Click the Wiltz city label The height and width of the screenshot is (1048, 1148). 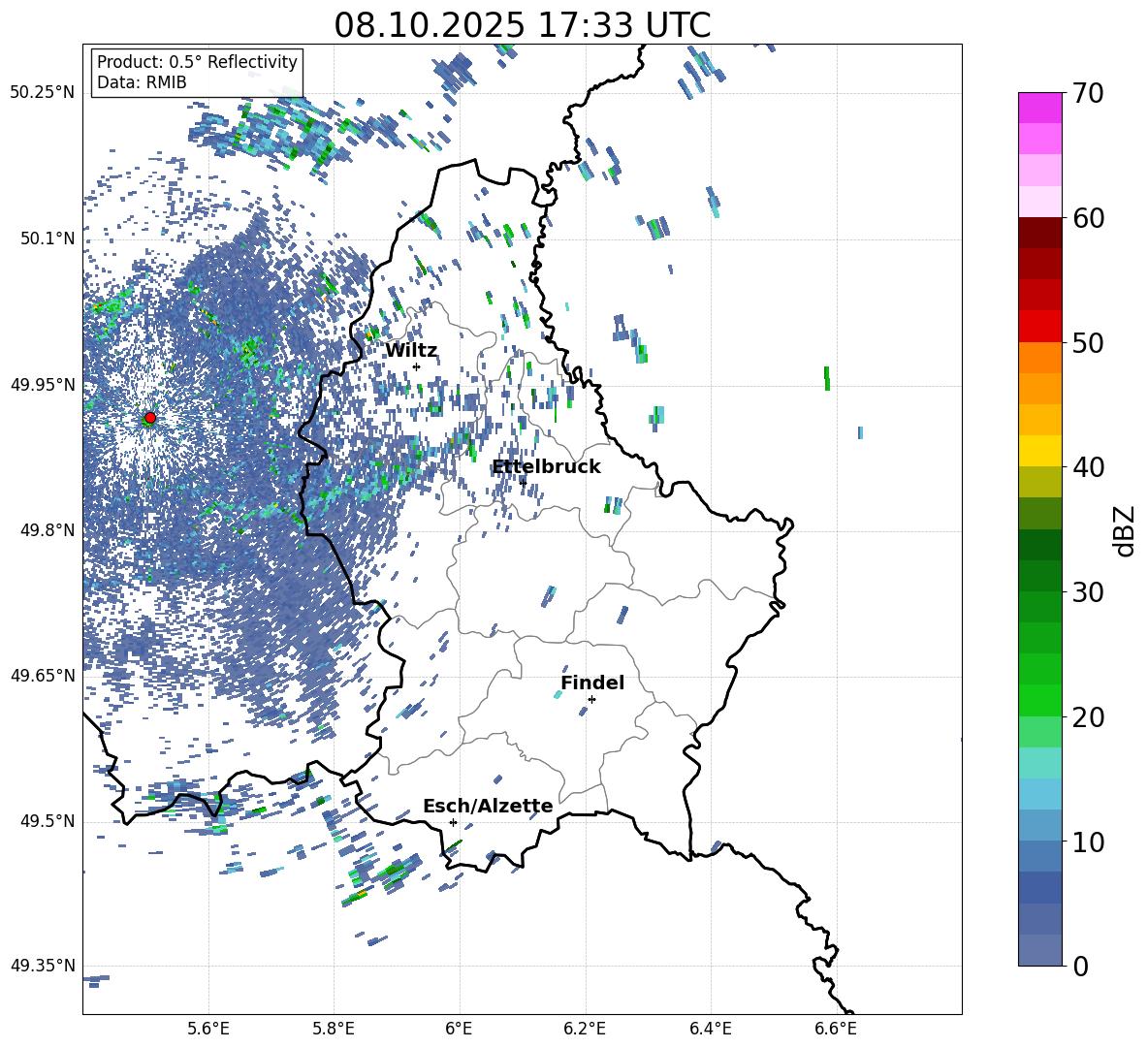click(x=411, y=351)
